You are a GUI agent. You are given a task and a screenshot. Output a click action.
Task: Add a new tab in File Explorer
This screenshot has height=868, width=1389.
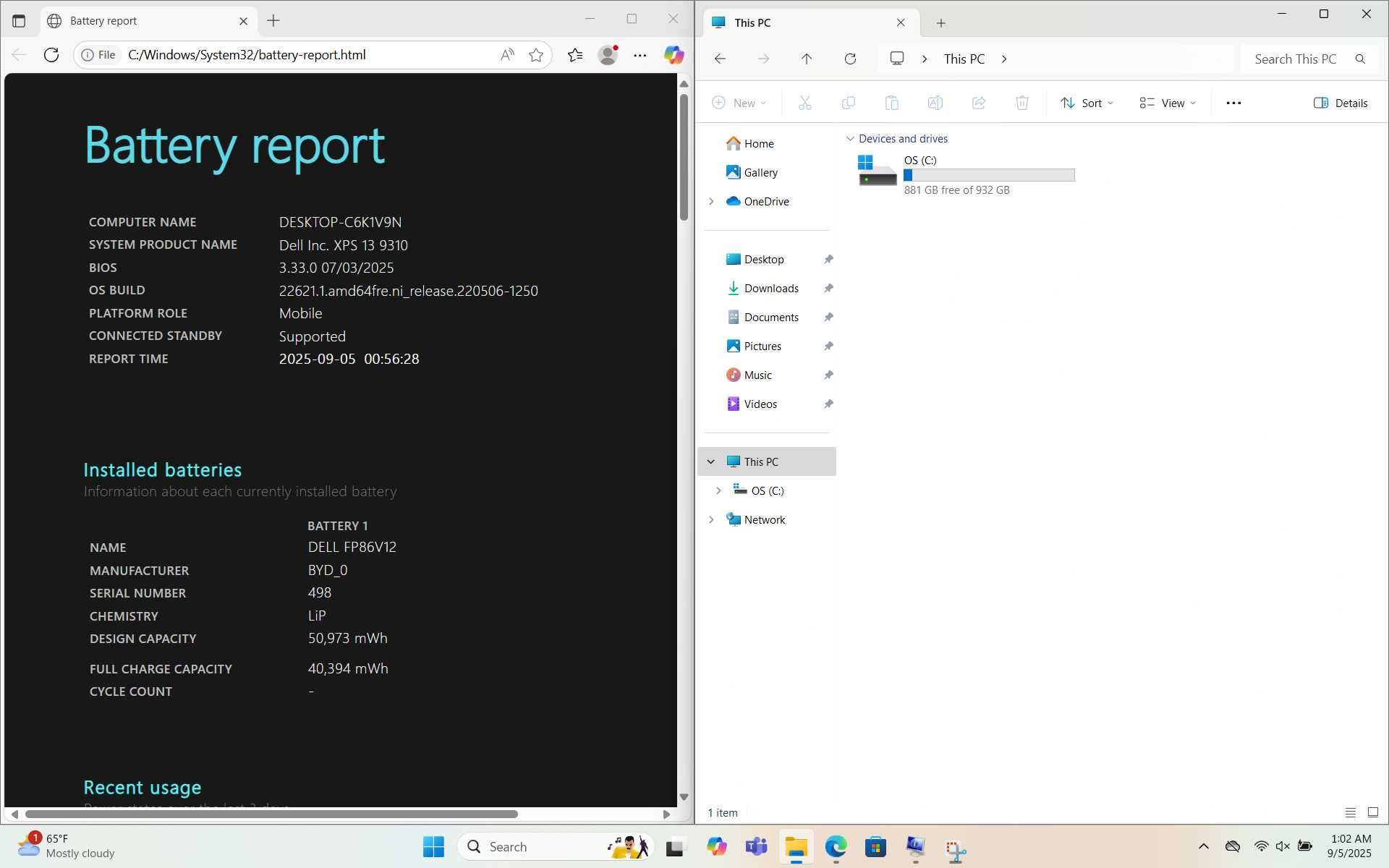pyautogui.click(x=941, y=23)
